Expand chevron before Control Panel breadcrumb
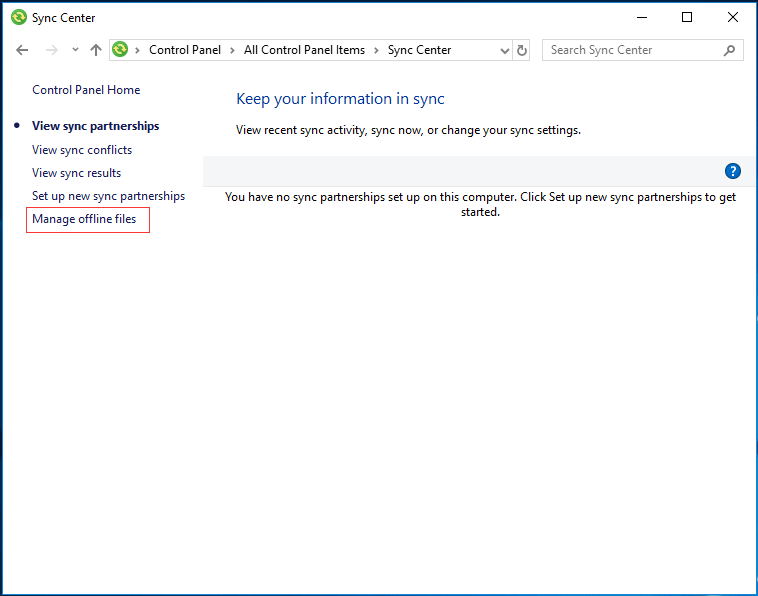The image size is (758, 596). coord(137,50)
